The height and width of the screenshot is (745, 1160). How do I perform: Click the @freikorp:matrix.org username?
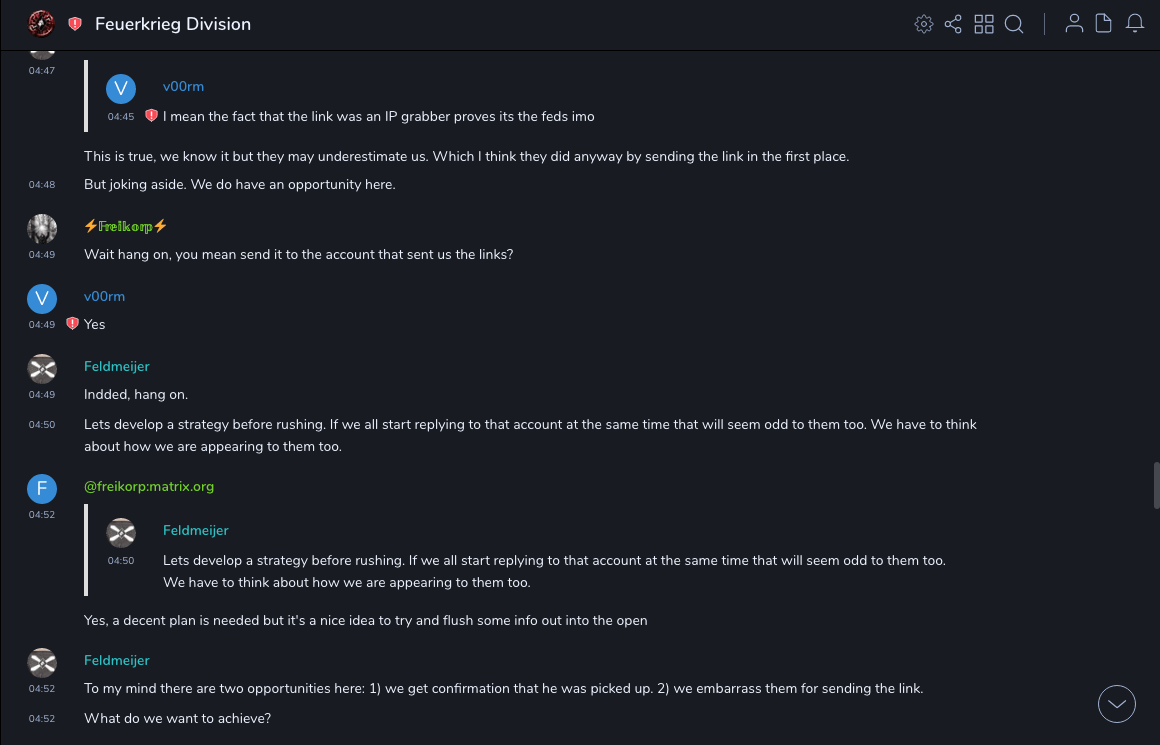(x=149, y=486)
